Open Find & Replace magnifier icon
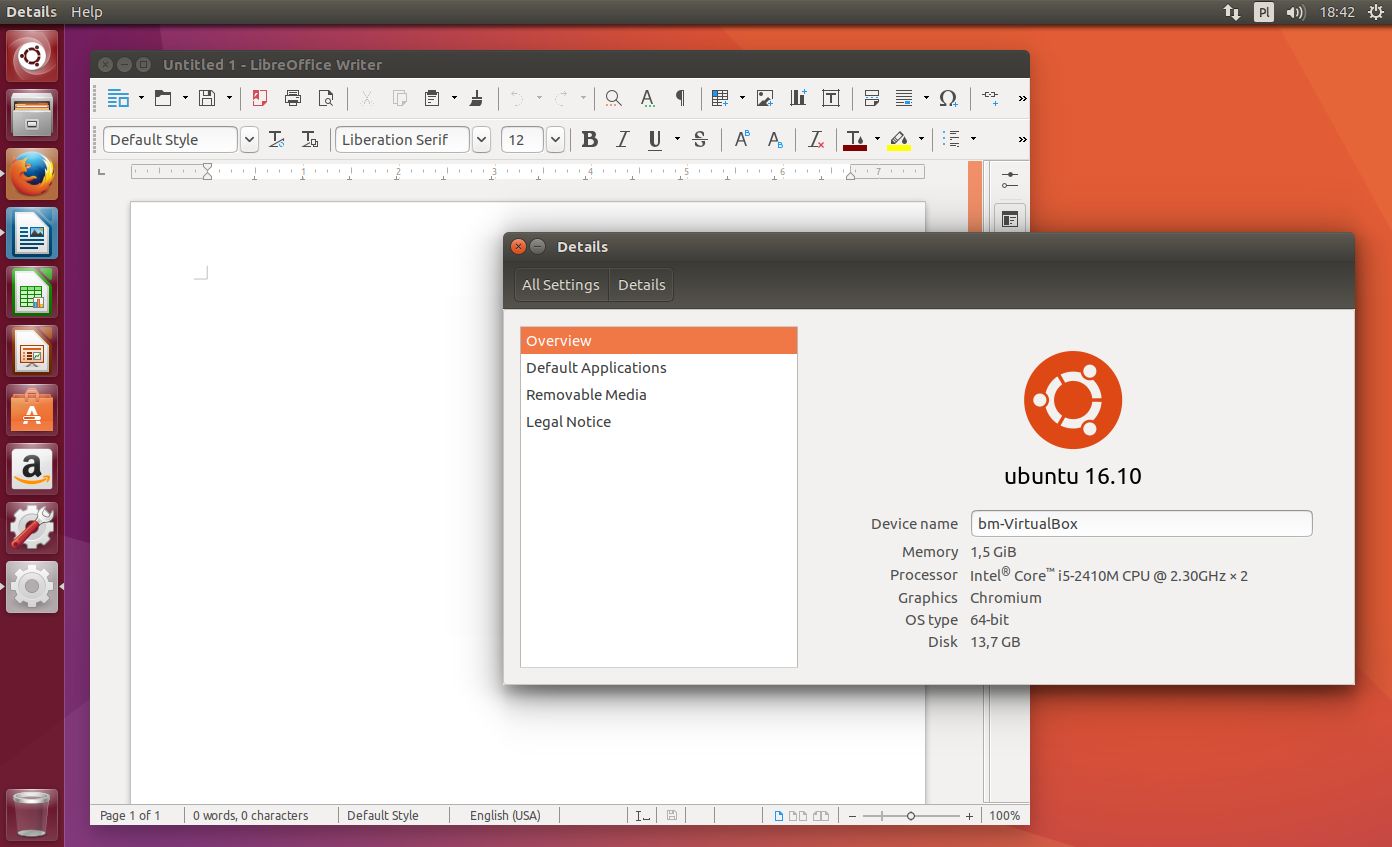 click(x=614, y=98)
